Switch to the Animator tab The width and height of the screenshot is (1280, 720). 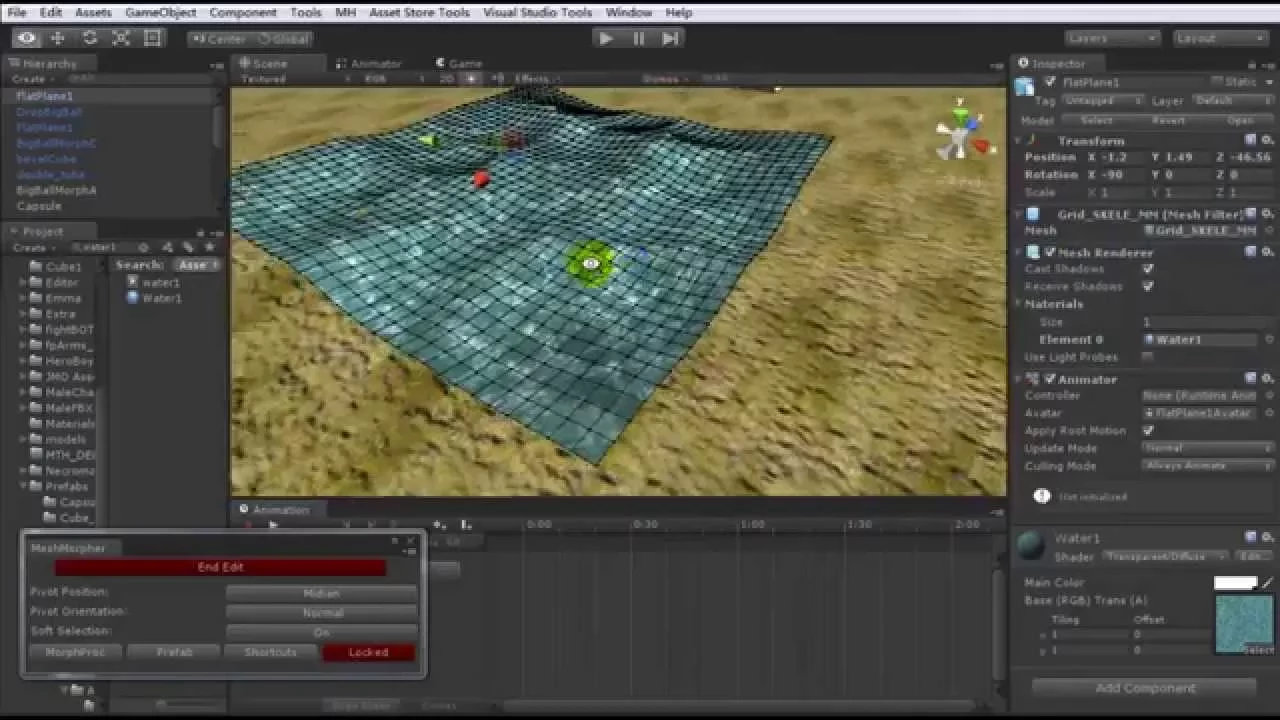coord(369,63)
